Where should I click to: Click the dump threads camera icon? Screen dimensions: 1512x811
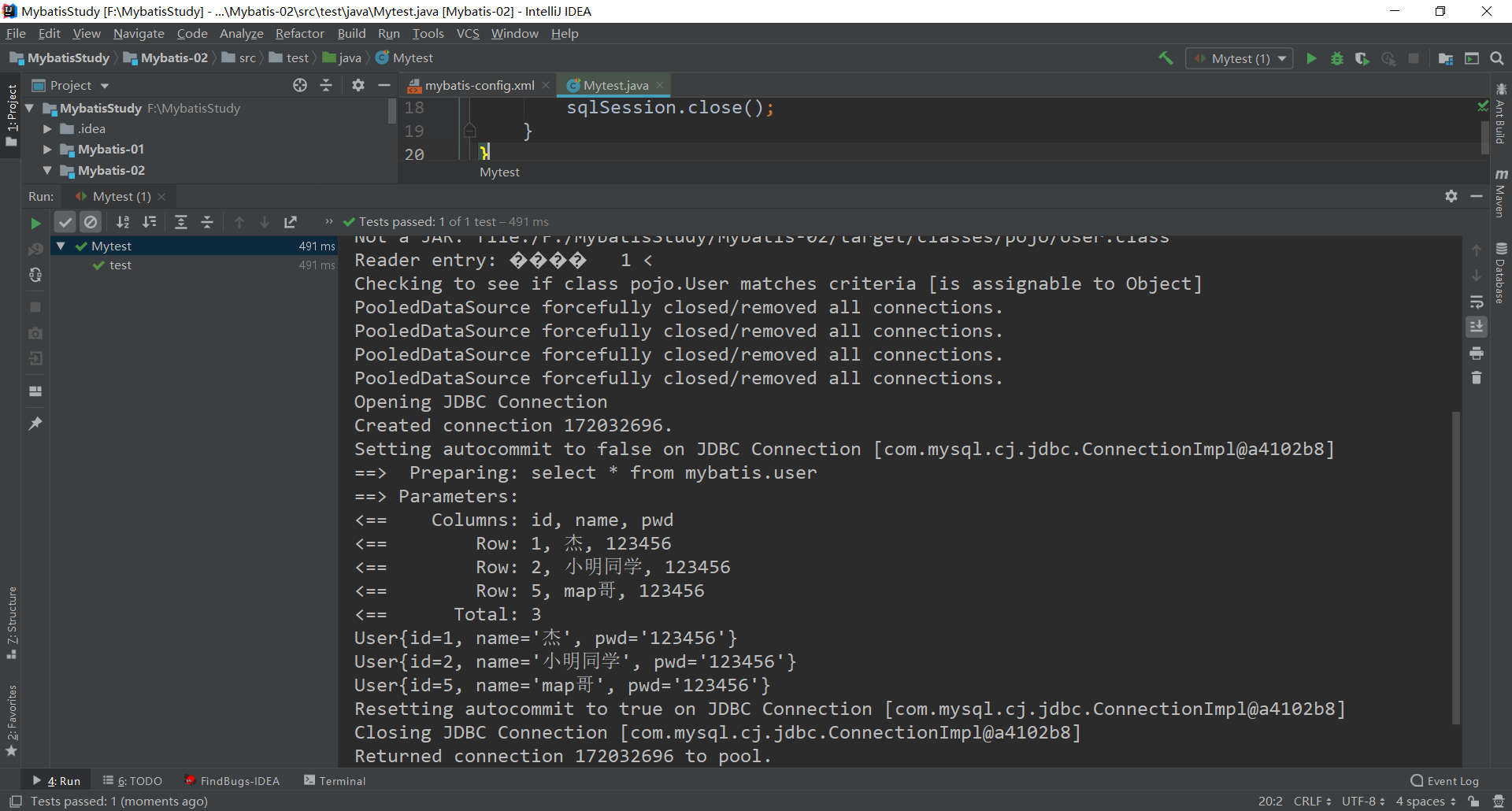[x=35, y=333]
